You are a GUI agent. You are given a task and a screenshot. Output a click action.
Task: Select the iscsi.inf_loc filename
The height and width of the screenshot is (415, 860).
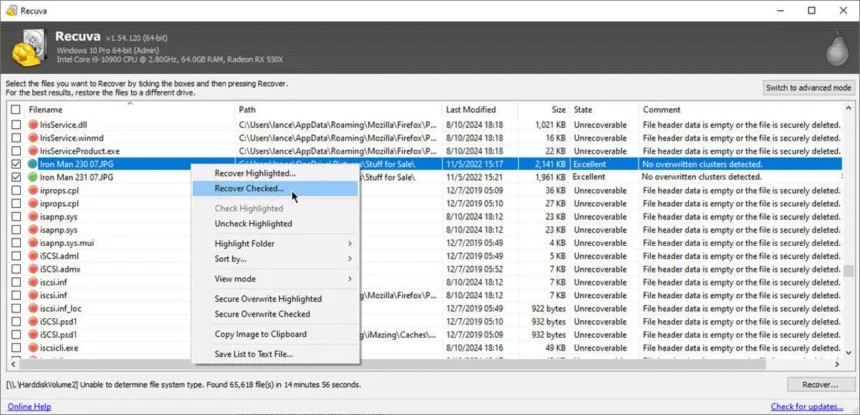[x=61, y=309]
